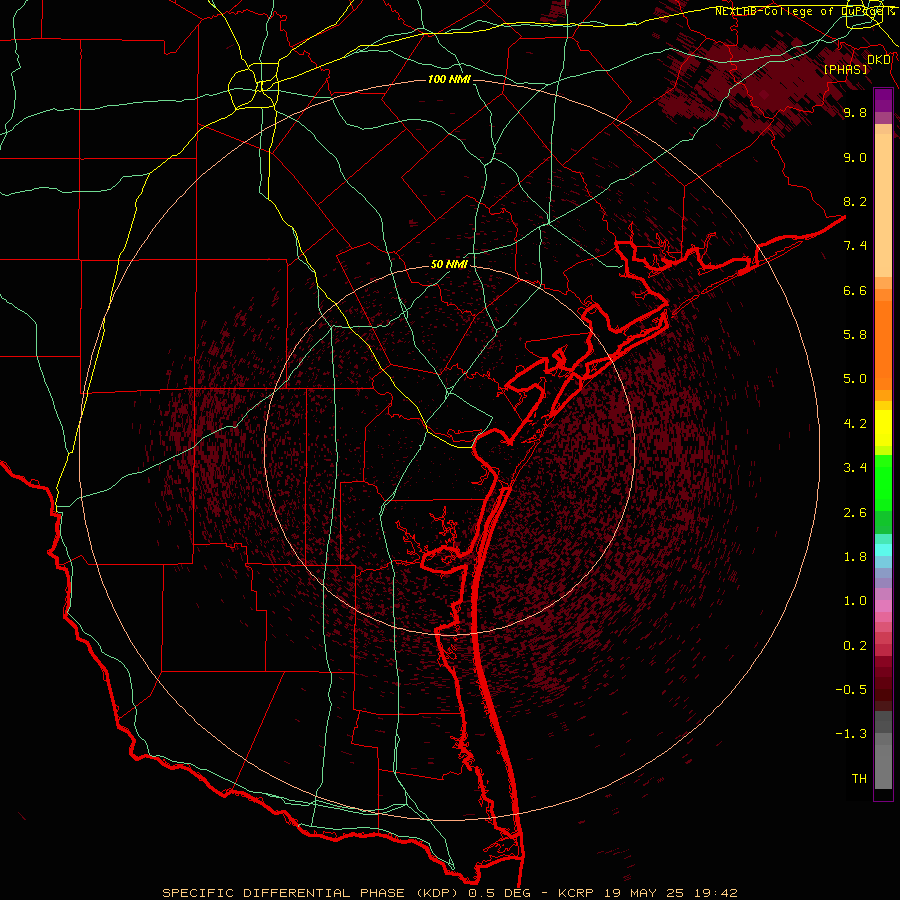
Task: Pick the pink band near 1.0 on scale
Action: click(x=883, y=606)
